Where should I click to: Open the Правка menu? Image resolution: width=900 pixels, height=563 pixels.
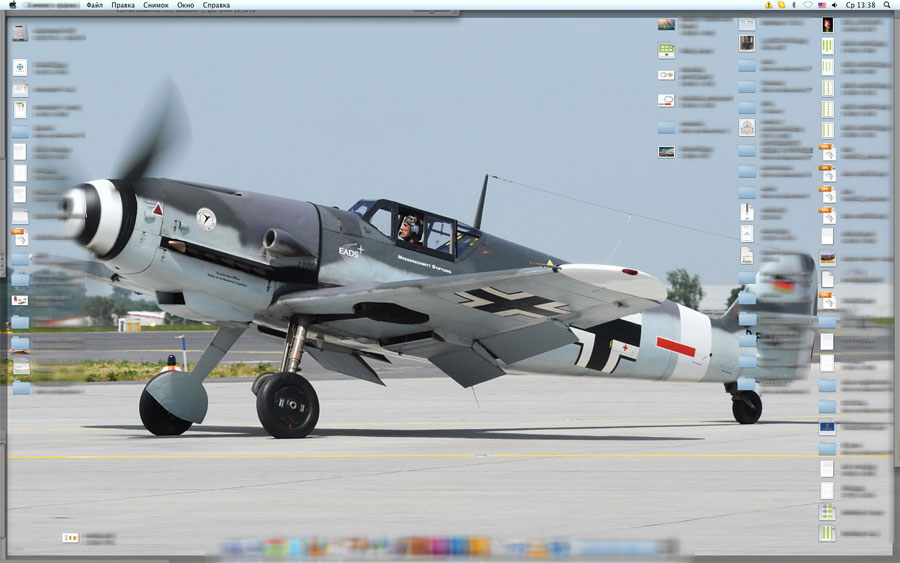[123, 5]
